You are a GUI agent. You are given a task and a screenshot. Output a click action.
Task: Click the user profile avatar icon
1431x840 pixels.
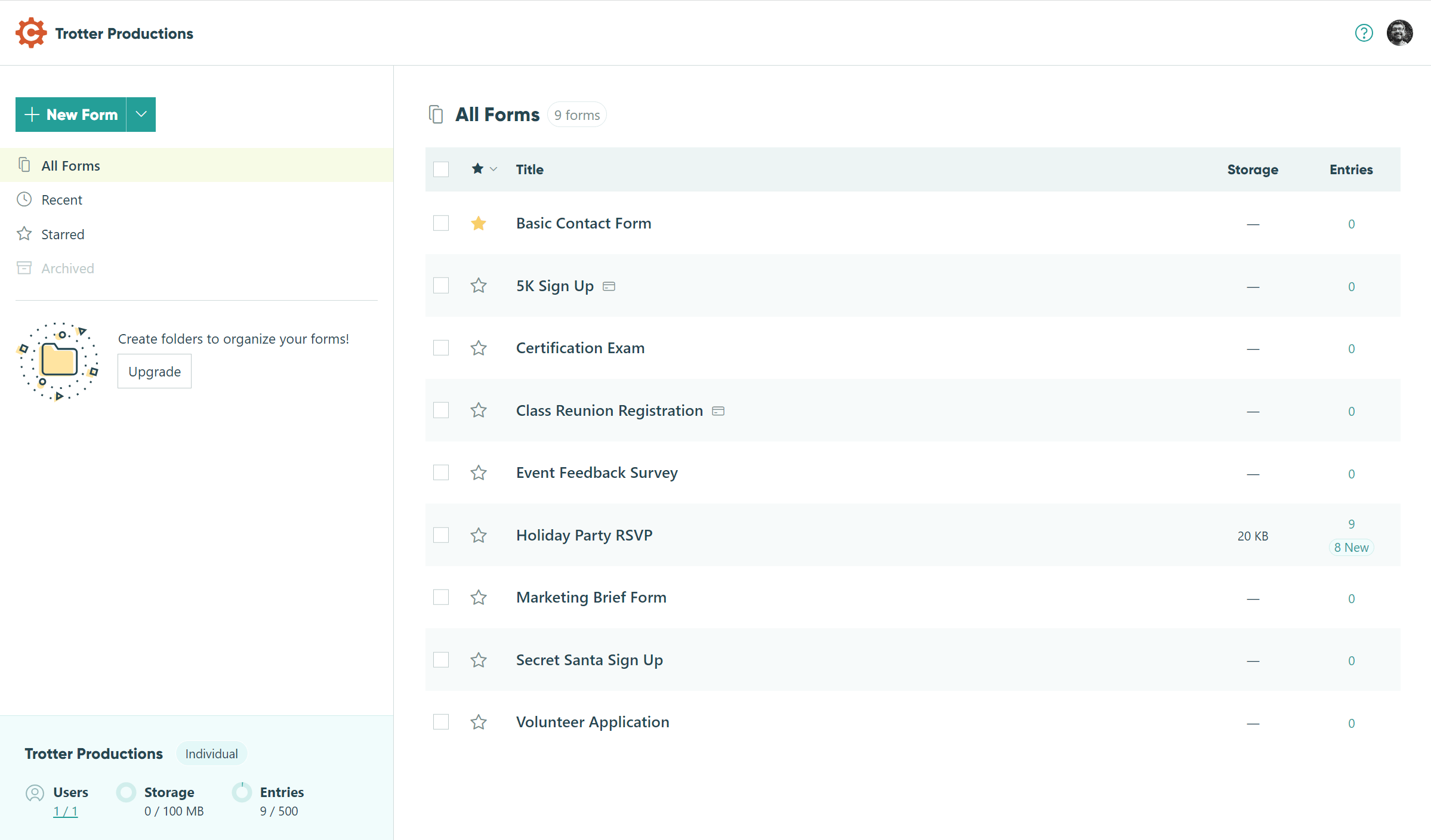click(1400, 33)
